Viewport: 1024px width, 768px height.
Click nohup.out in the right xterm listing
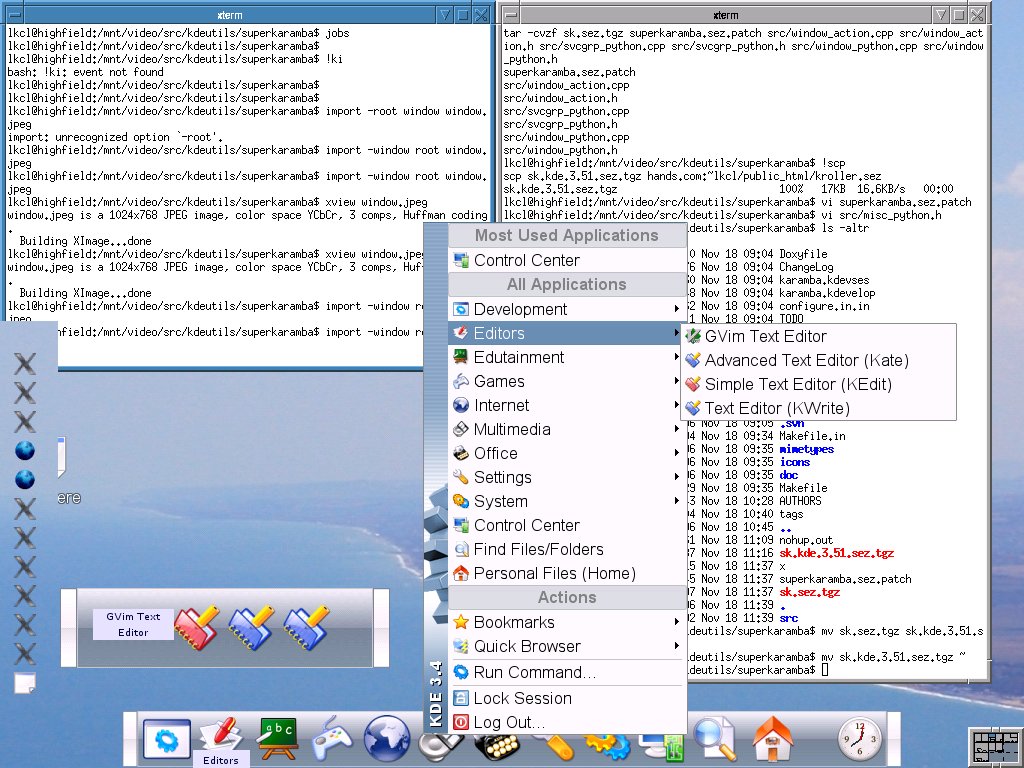pyautogui.click(x=806, y=540)
